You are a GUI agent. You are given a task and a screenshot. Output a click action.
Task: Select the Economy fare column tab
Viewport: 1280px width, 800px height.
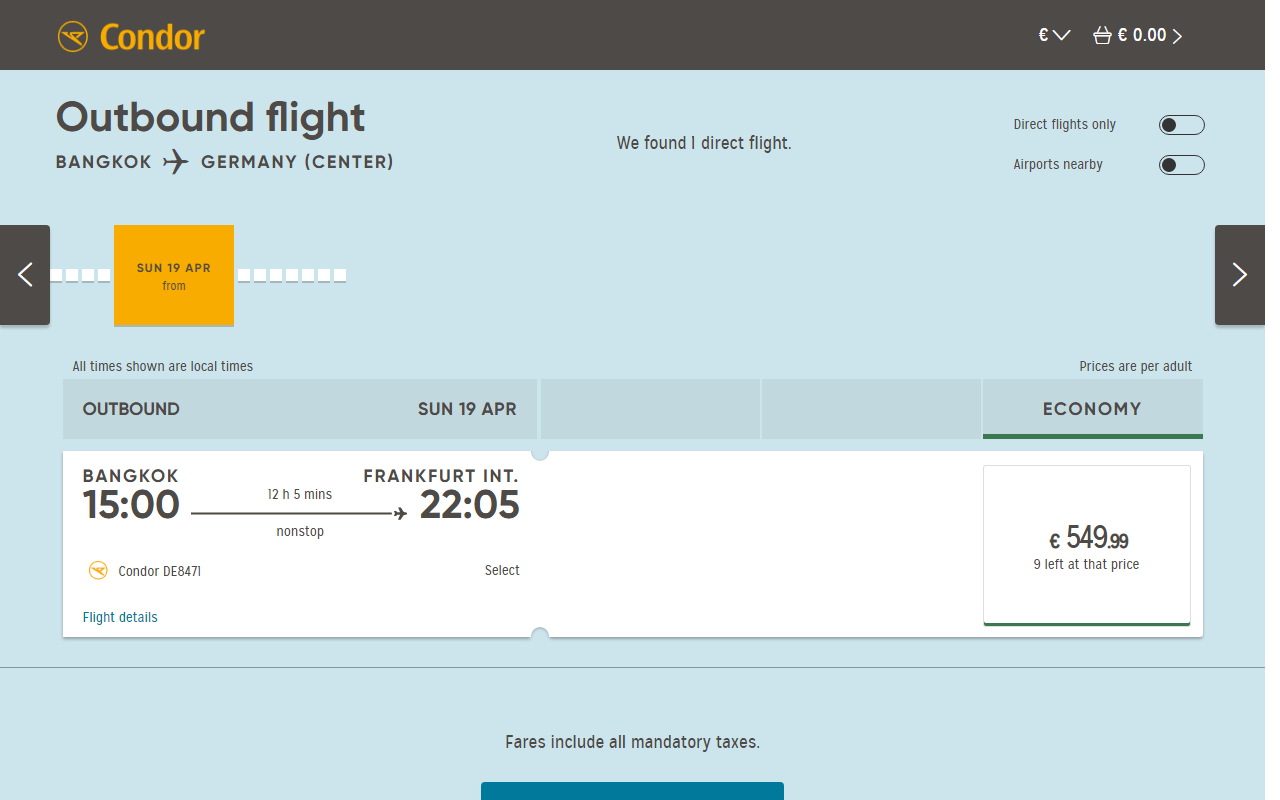click(x=1092, y=409)
